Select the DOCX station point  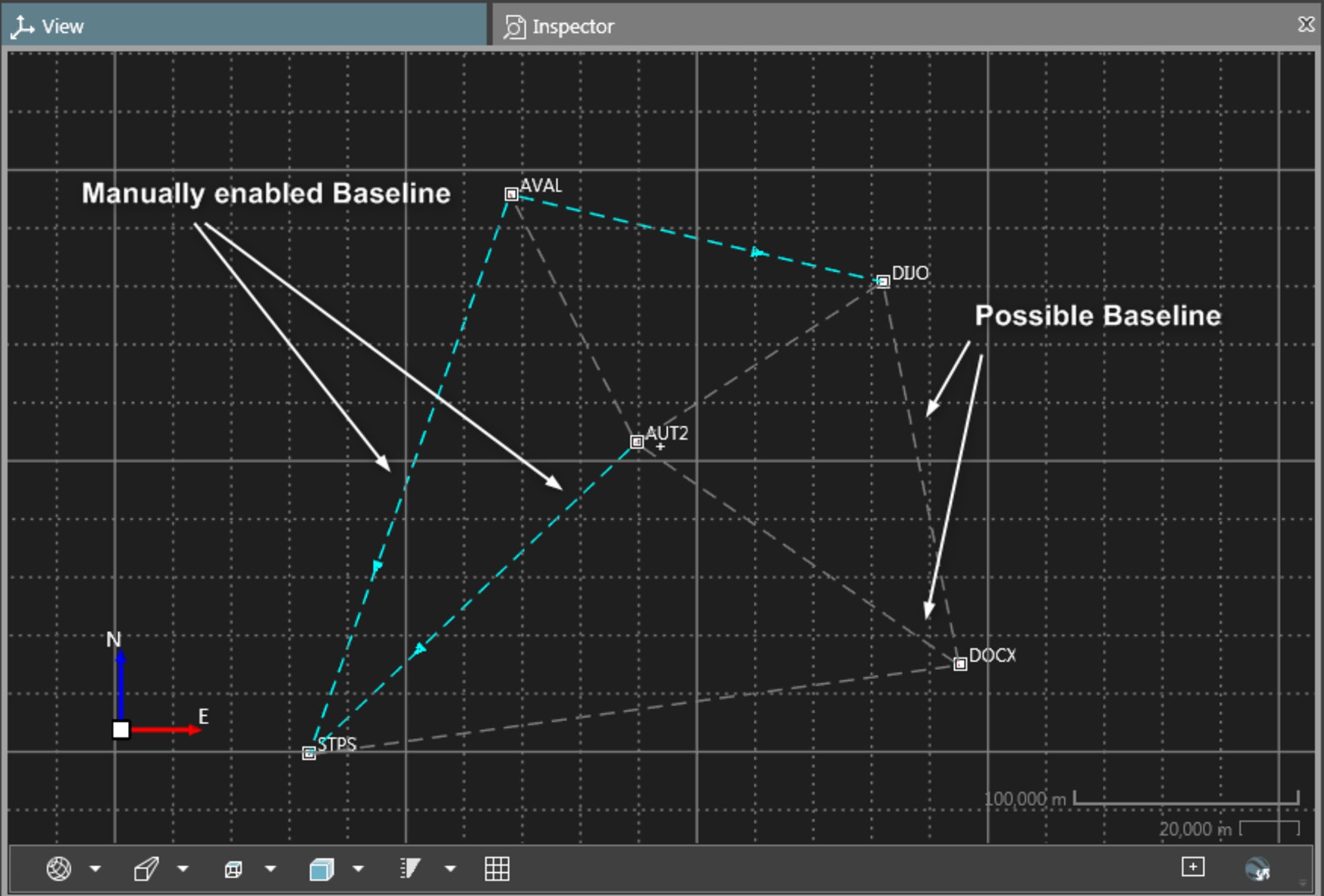point(960,664)
